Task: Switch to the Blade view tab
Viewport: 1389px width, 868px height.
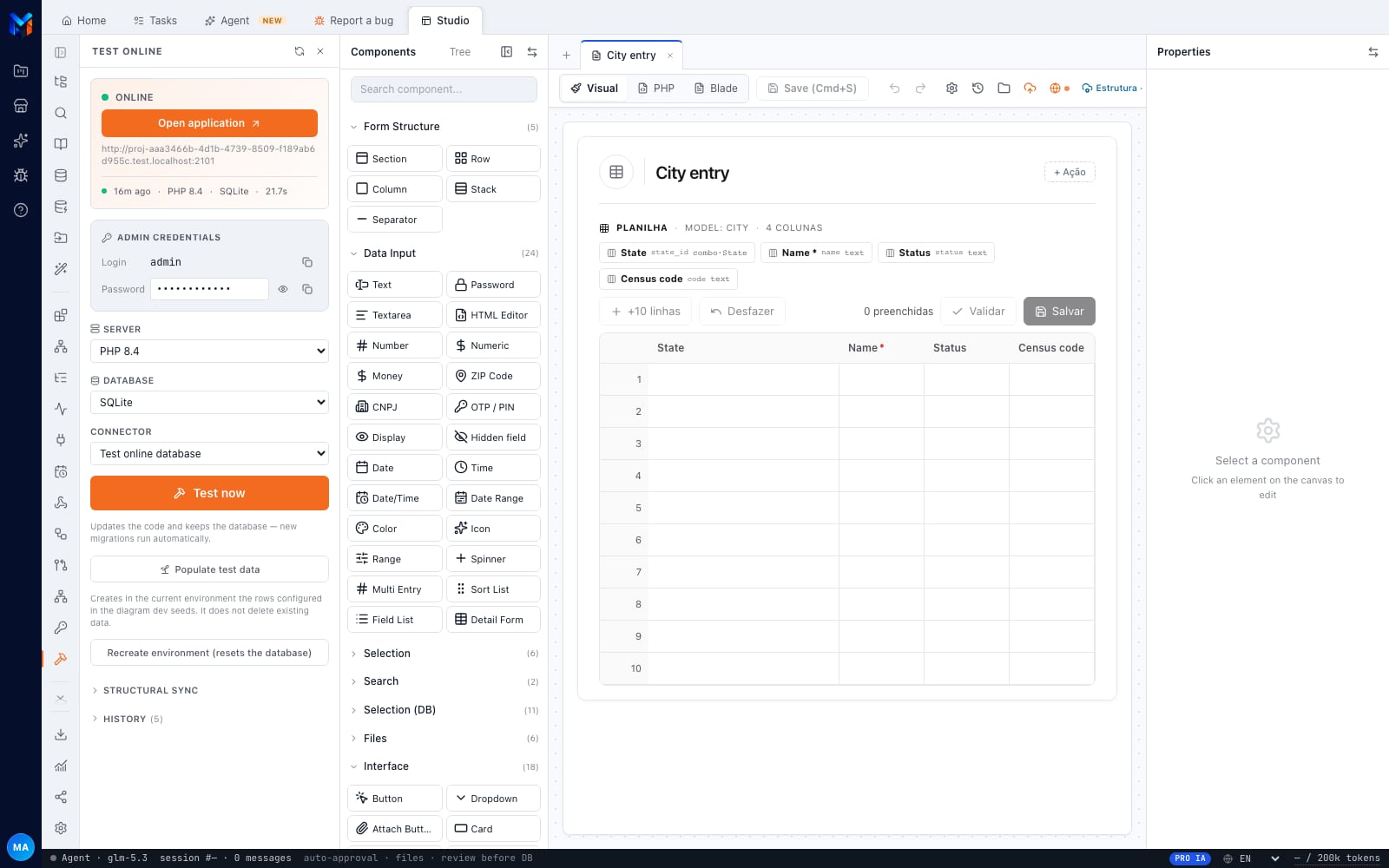Action: [716, 89]
